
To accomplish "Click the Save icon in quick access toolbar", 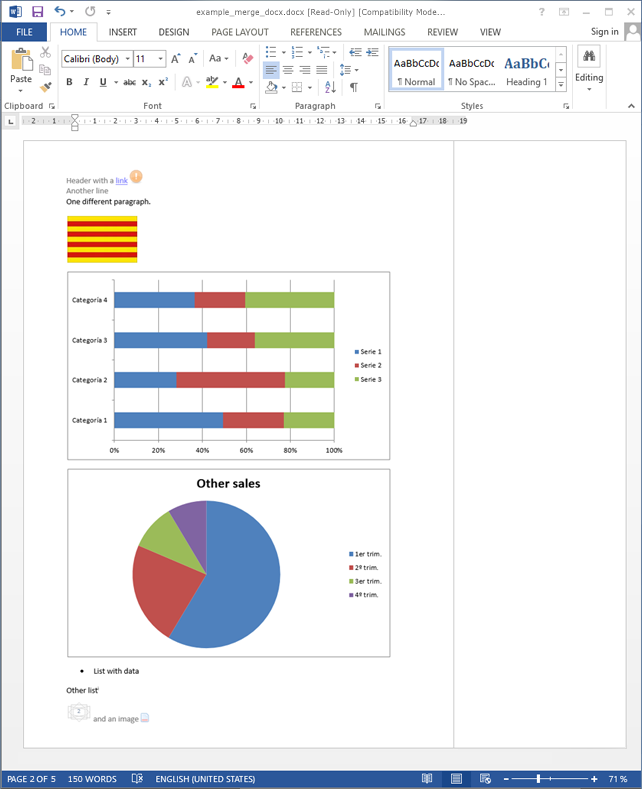I will tap(37, 11).
